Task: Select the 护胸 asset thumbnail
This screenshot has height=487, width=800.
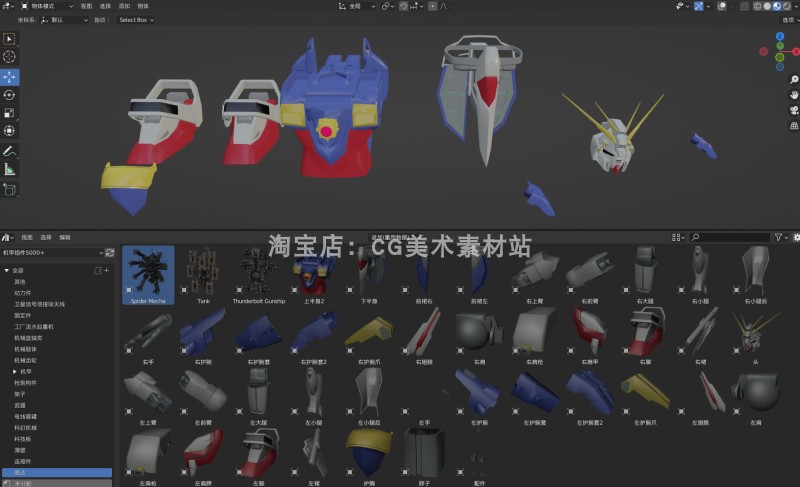Action: click(x=369, y=457)
